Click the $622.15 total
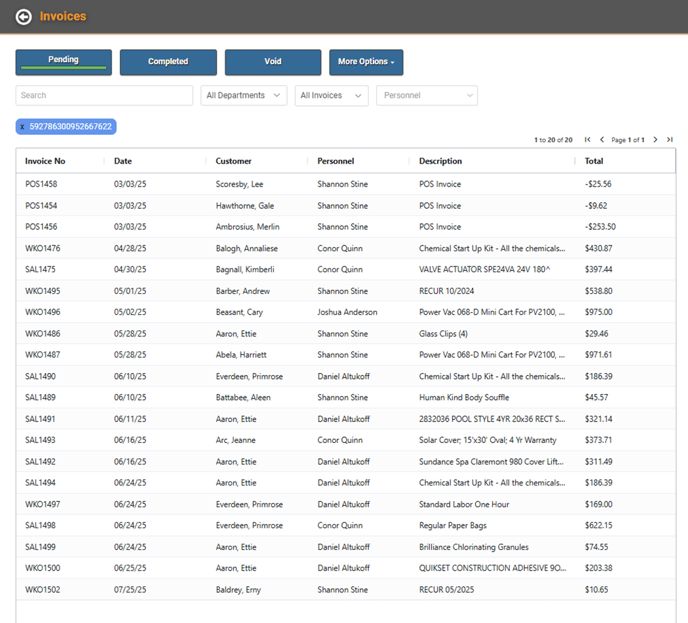688x623 pixels. pyautogui.click(x=598, y=525)
